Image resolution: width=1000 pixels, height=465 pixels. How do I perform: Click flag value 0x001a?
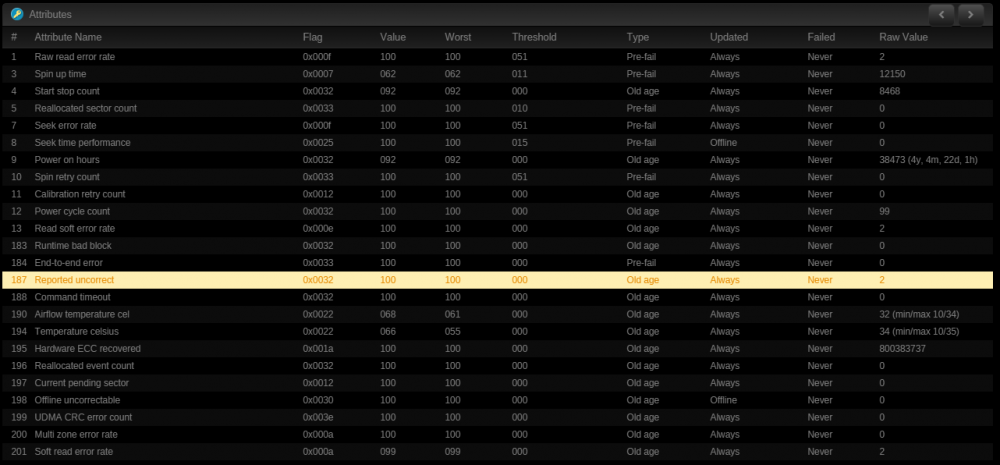tap(318, 349)
